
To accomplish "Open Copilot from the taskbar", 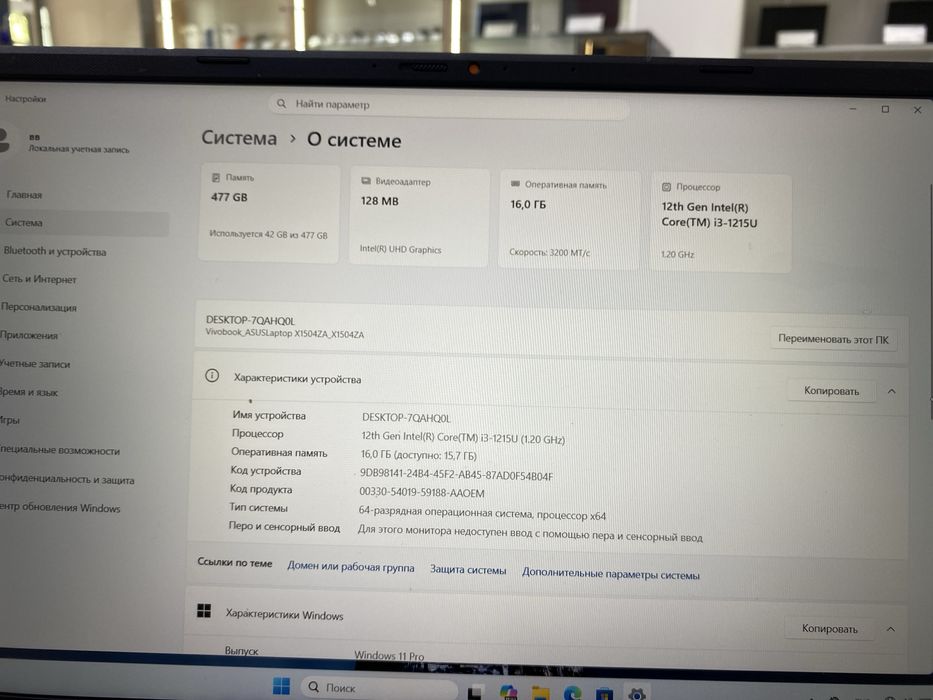I will (x=509, y=692).
